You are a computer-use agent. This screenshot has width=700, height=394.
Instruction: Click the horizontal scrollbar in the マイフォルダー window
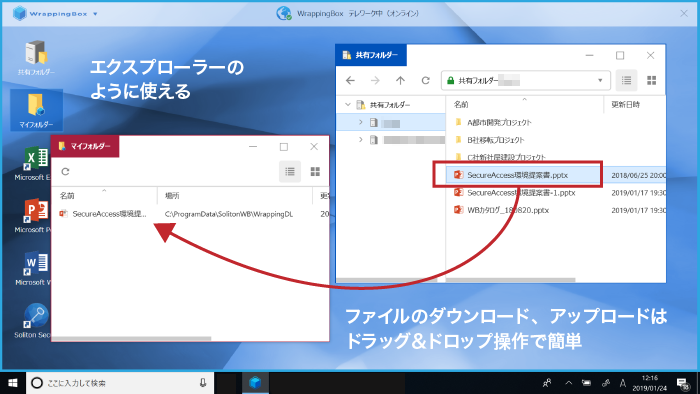(132, 339)
